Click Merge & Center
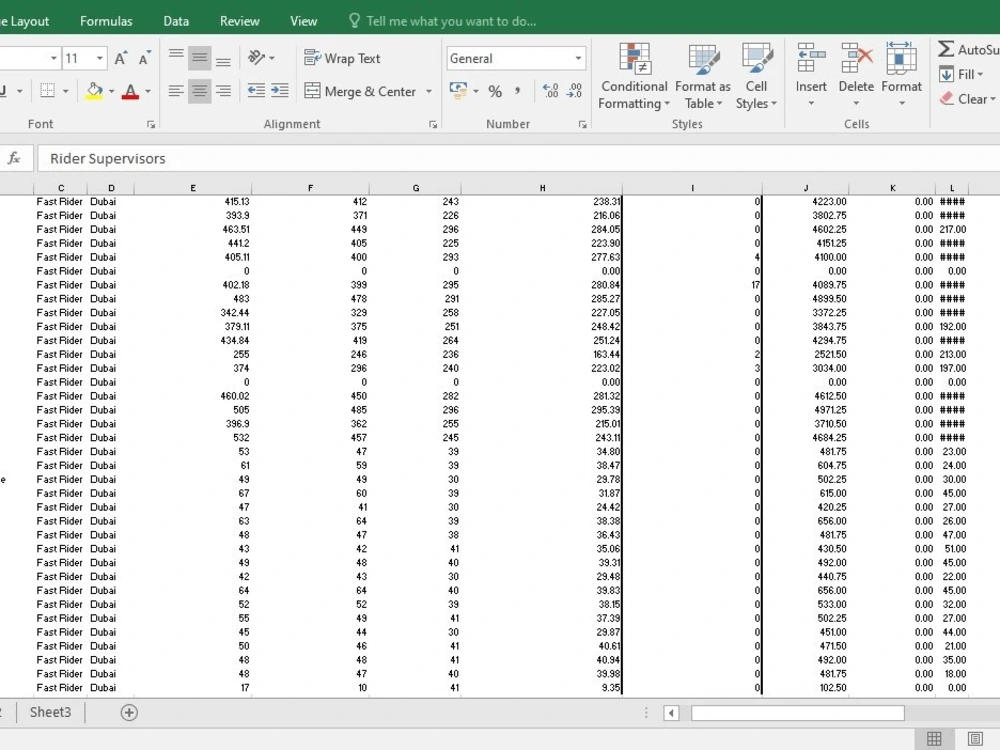The height and width of the screenshot is (750, 1000). point(360,91)
